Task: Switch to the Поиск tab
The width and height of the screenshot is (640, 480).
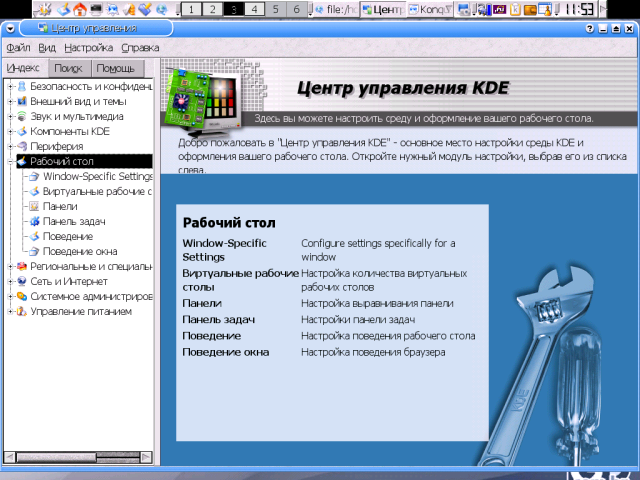Action: coord(68,69)
